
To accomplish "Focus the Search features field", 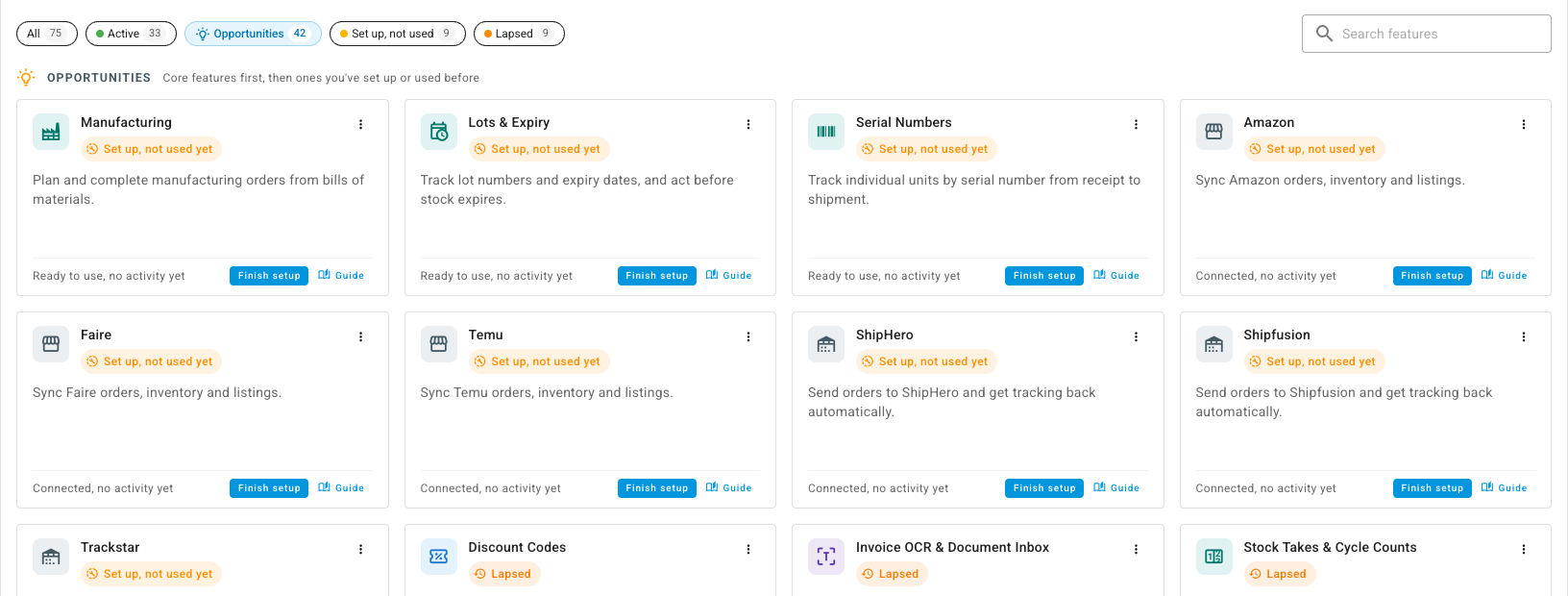I will click(1427, 34).
